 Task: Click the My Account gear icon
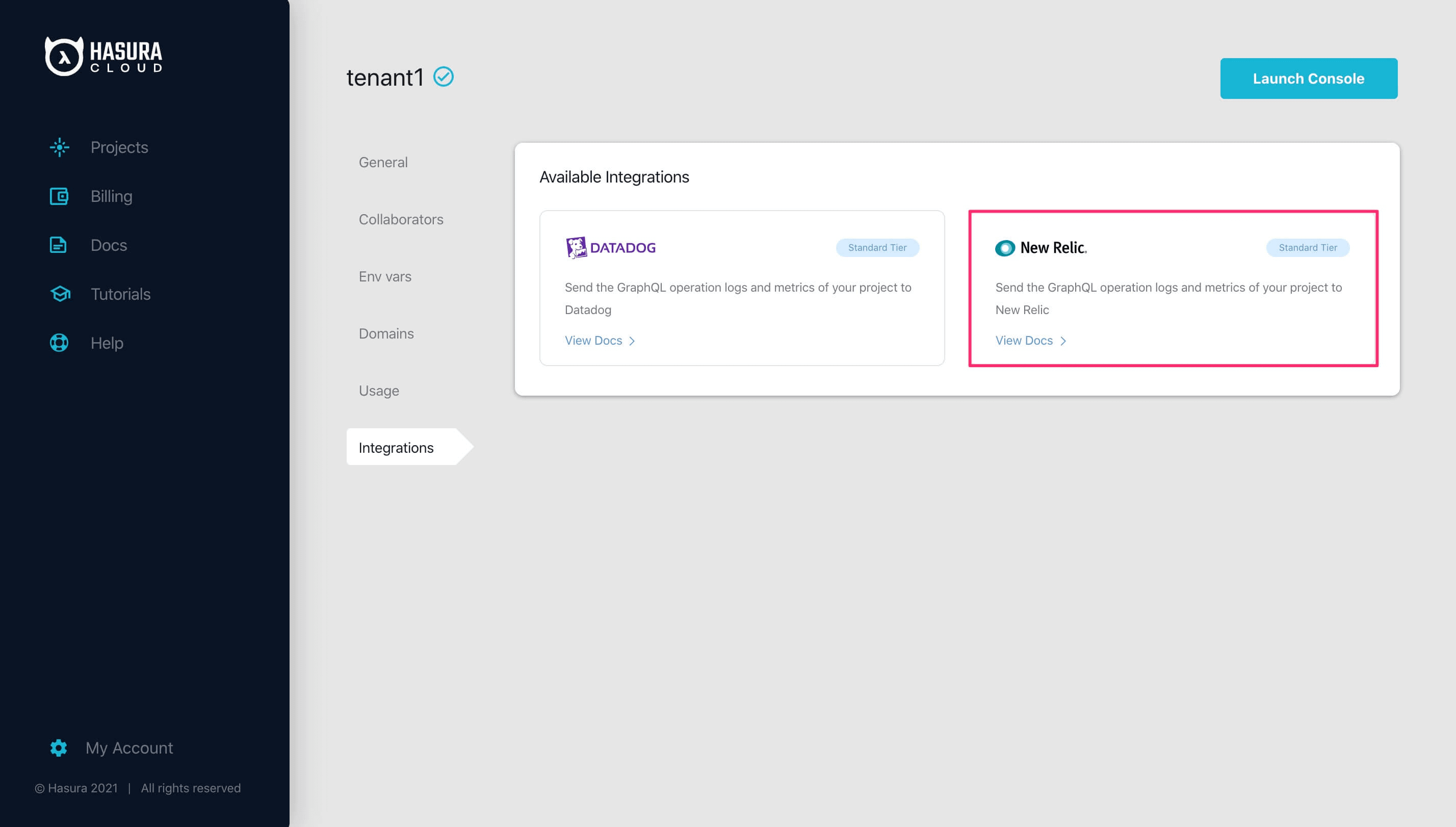click(59, 747)
